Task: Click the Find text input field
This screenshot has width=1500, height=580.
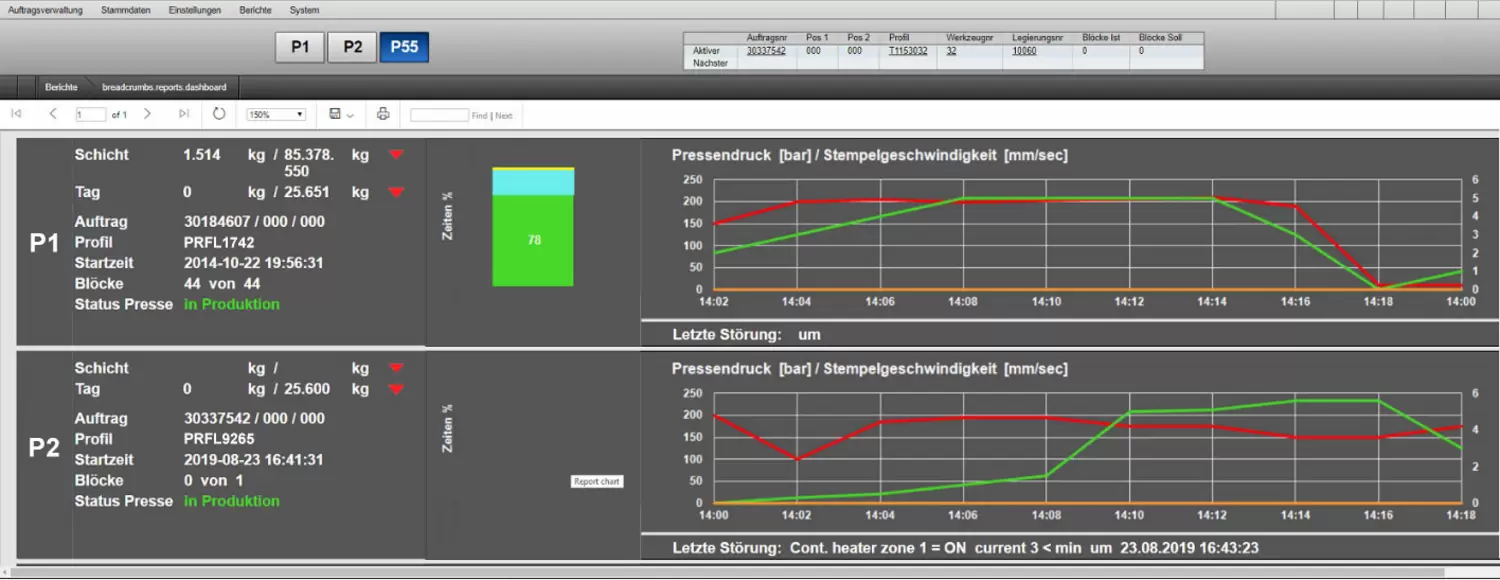Action: [x=439, y=115]
